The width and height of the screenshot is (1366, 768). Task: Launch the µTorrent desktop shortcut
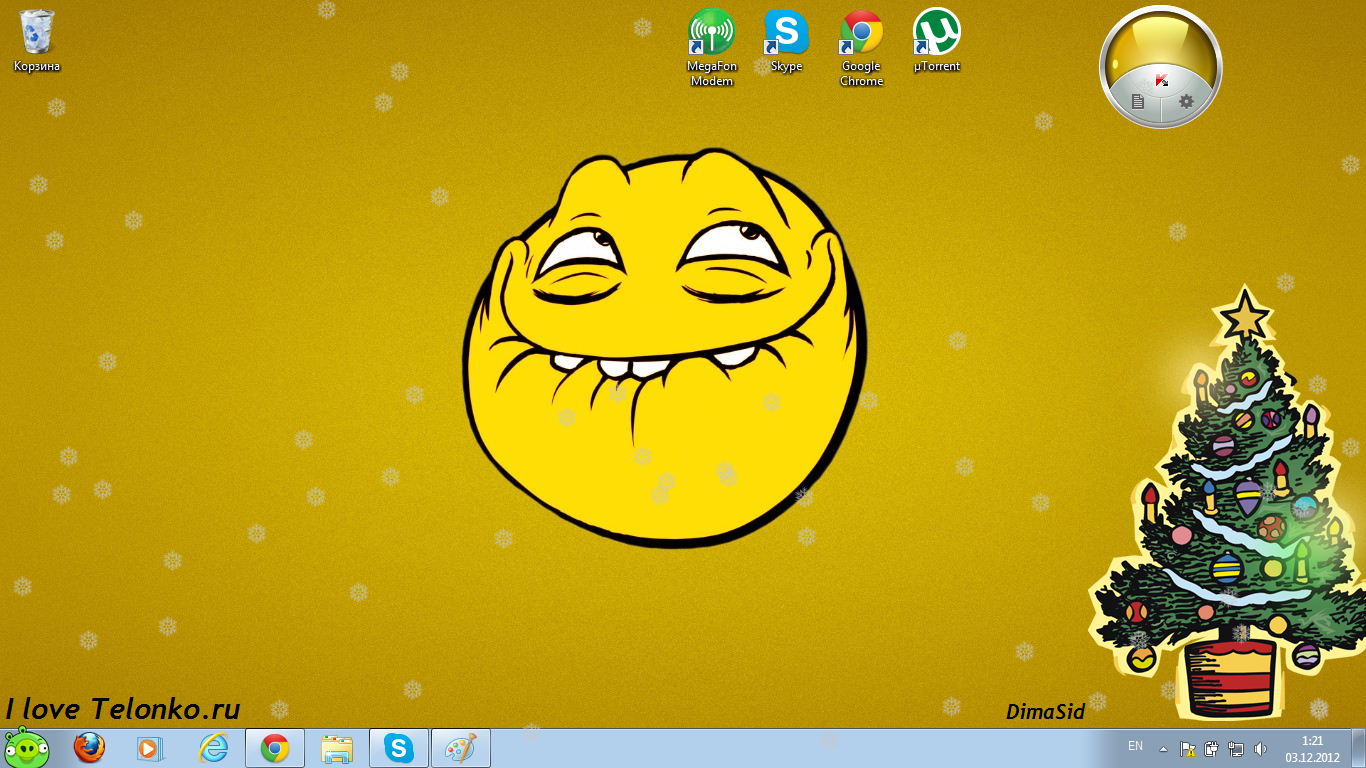pos(937,41)
